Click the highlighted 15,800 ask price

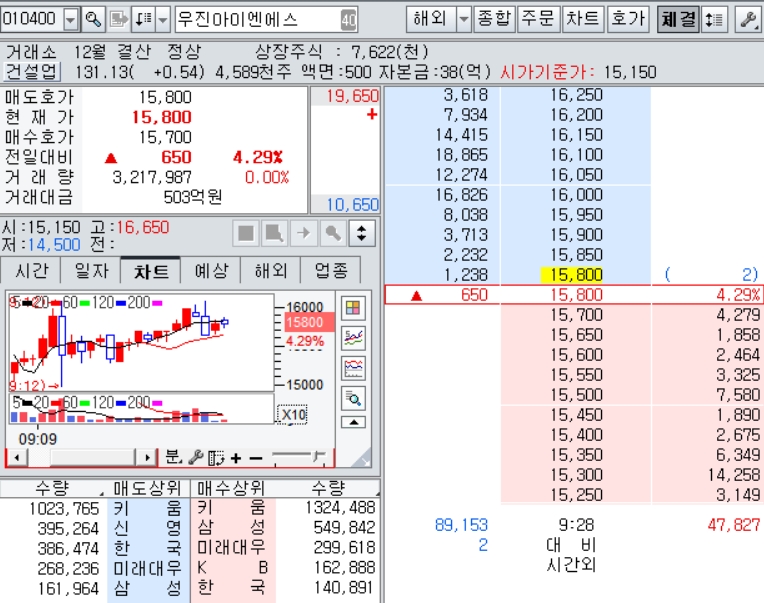[x=572, y=275]
